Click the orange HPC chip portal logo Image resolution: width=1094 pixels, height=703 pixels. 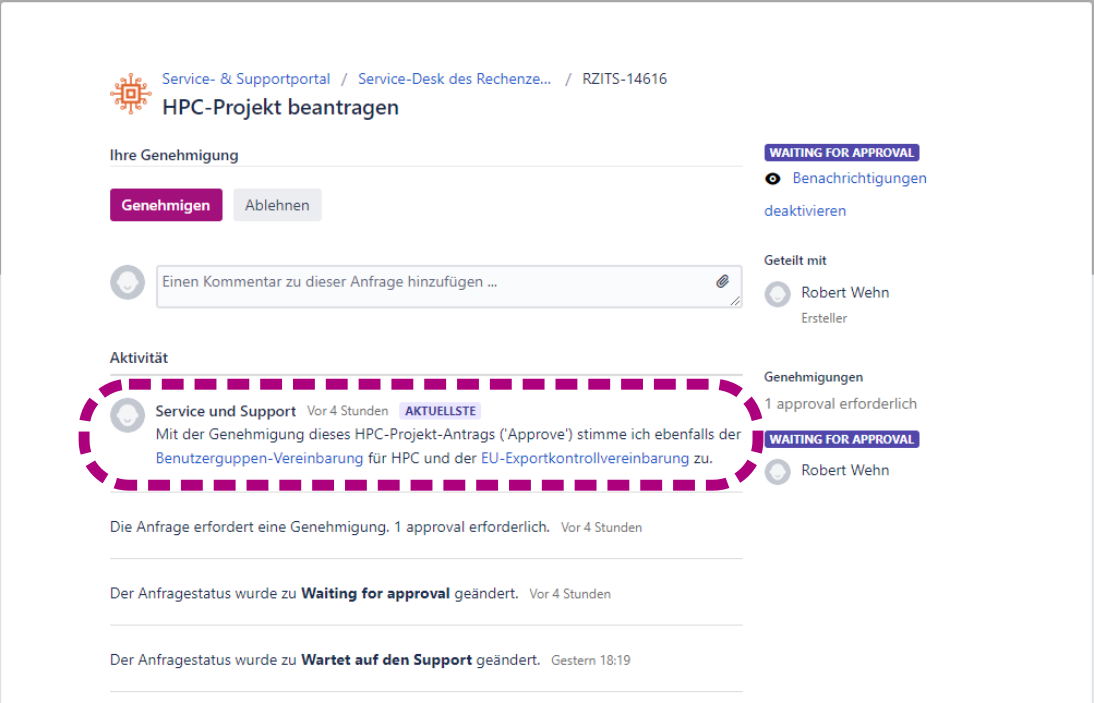tap(130, 93)
